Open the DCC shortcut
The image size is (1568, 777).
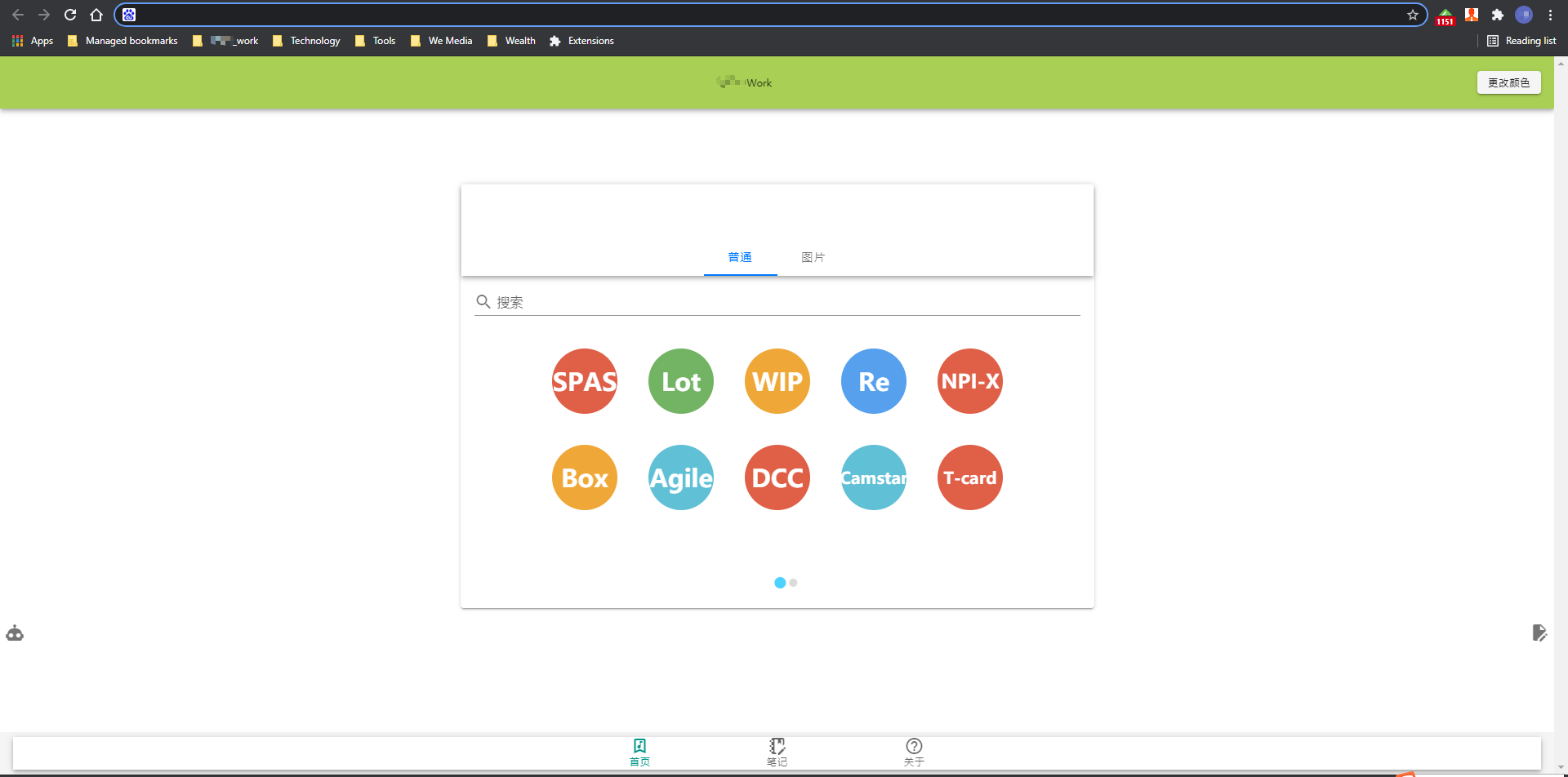click(x=777, y=477)
